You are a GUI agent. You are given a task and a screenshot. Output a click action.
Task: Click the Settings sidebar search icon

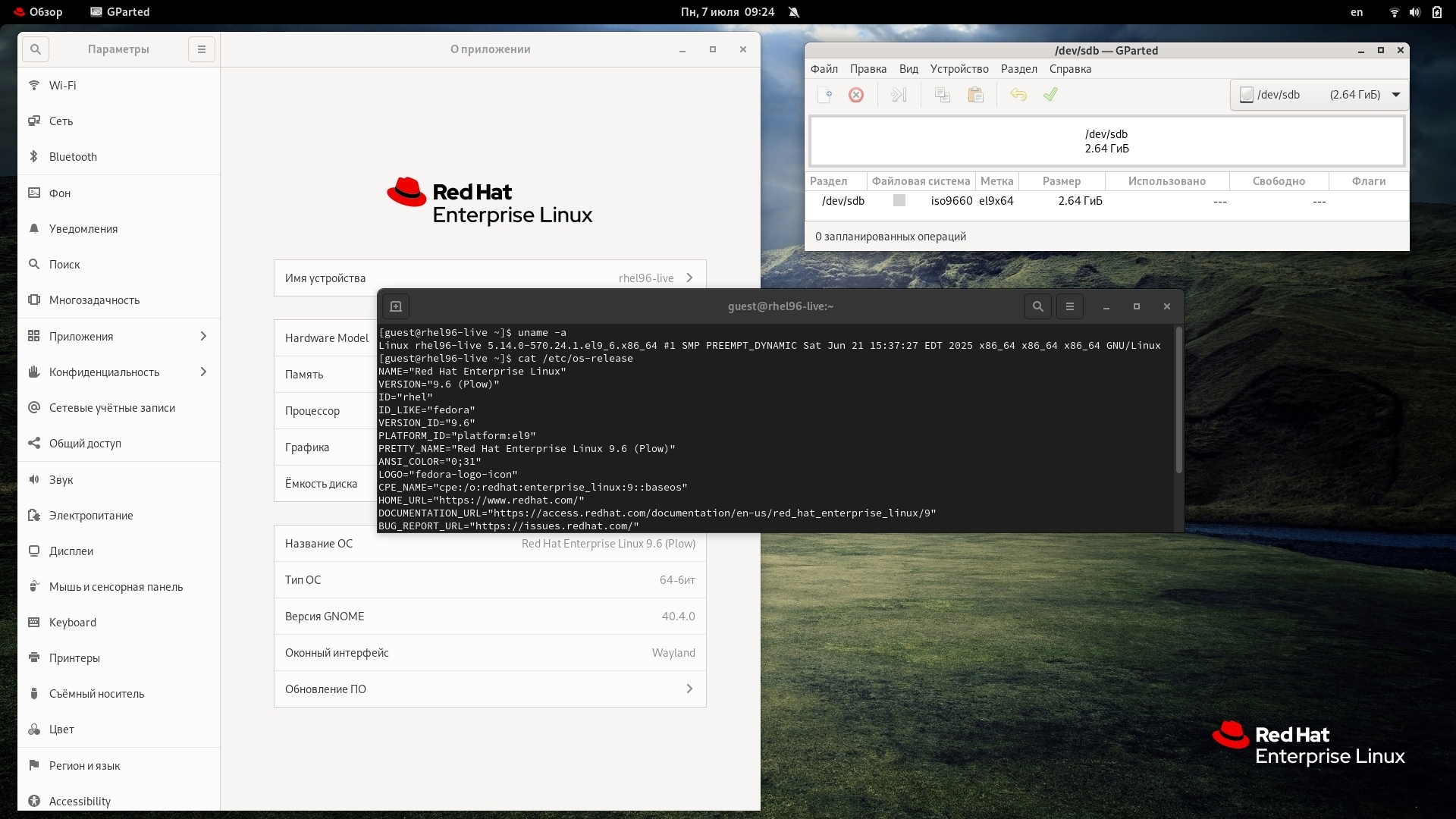tap(36, 49)
